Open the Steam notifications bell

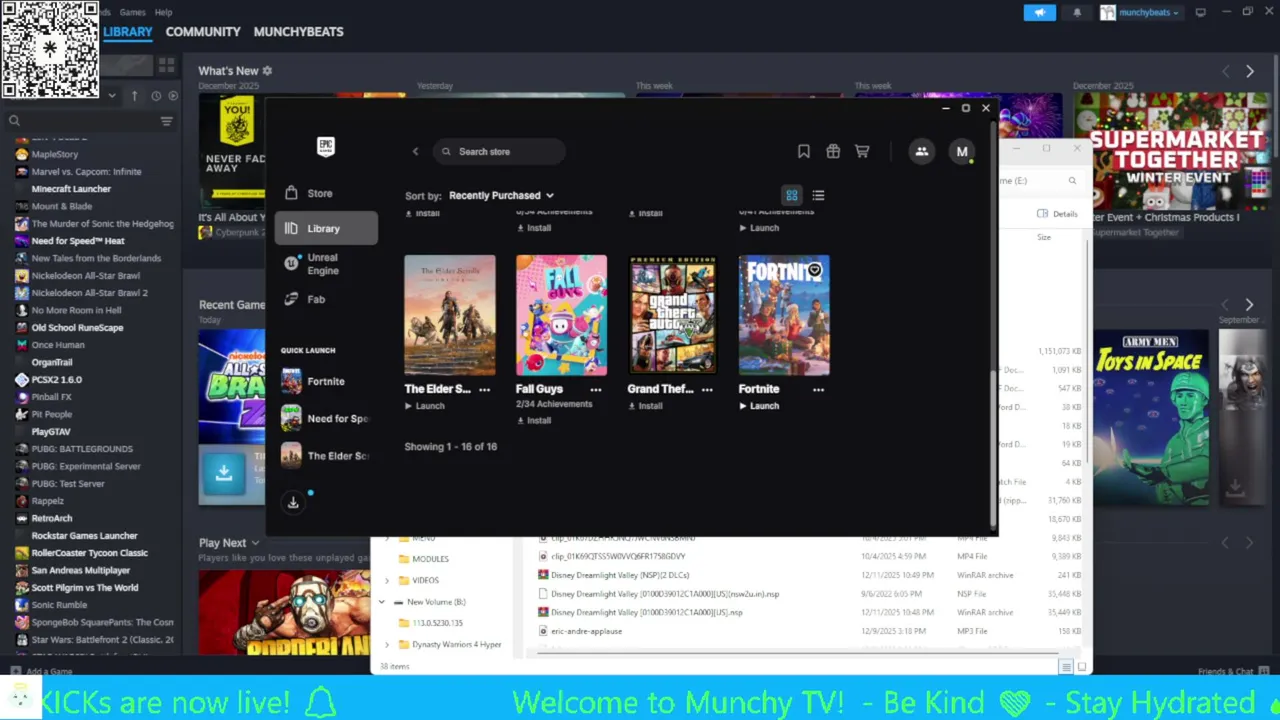click(1077, 12)
